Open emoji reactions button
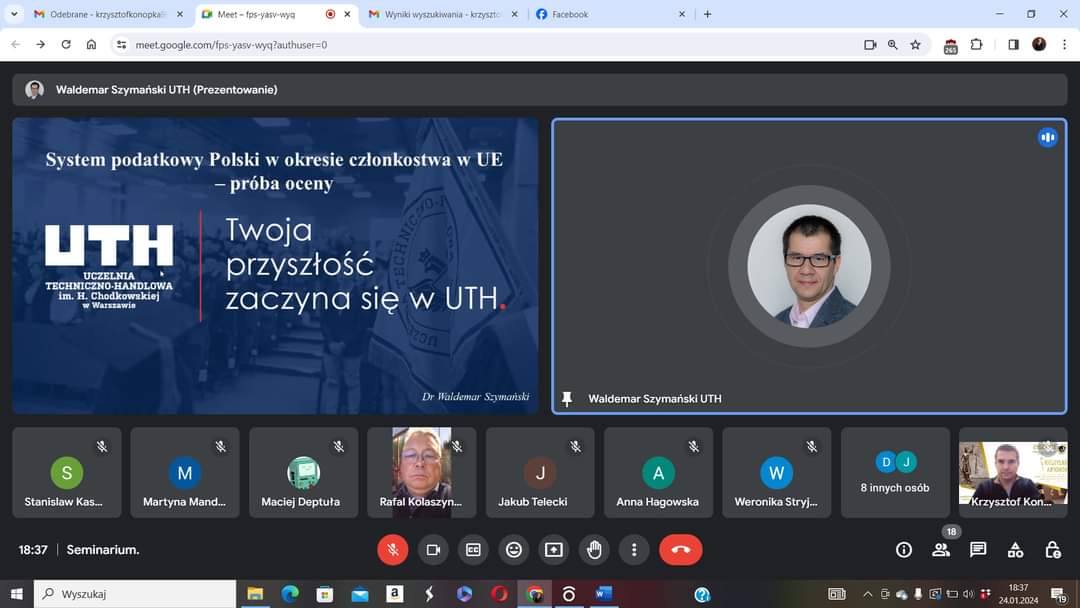Screen dimensions: 1080x608 click(514, 549)
